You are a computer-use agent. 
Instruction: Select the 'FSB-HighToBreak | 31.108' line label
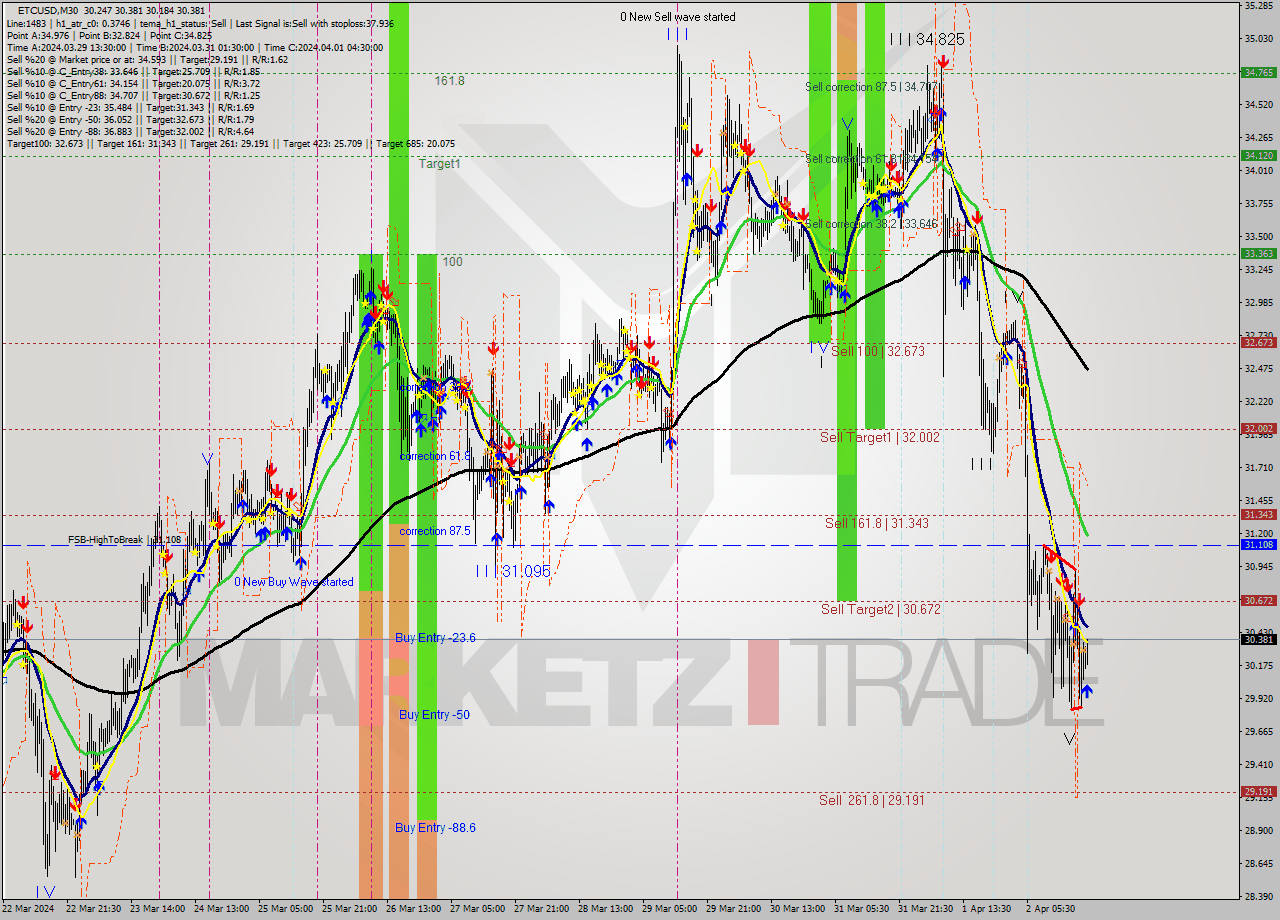pos(124,540)
